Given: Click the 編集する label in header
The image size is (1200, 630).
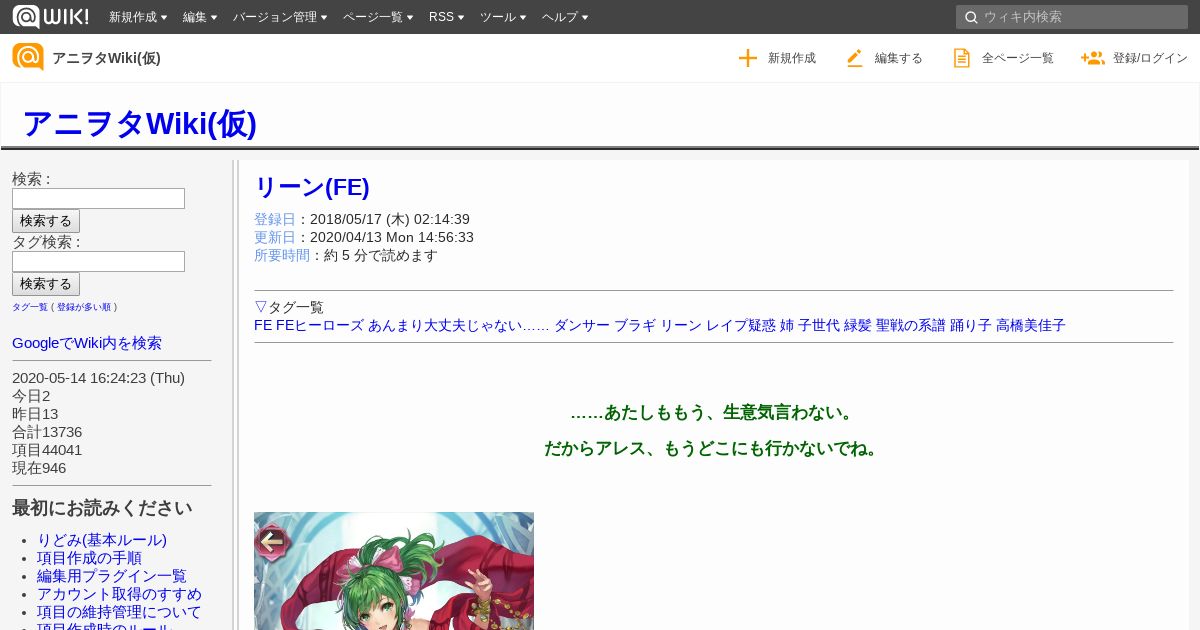Looking at the screenshot, I should click(x=899, y=58).
